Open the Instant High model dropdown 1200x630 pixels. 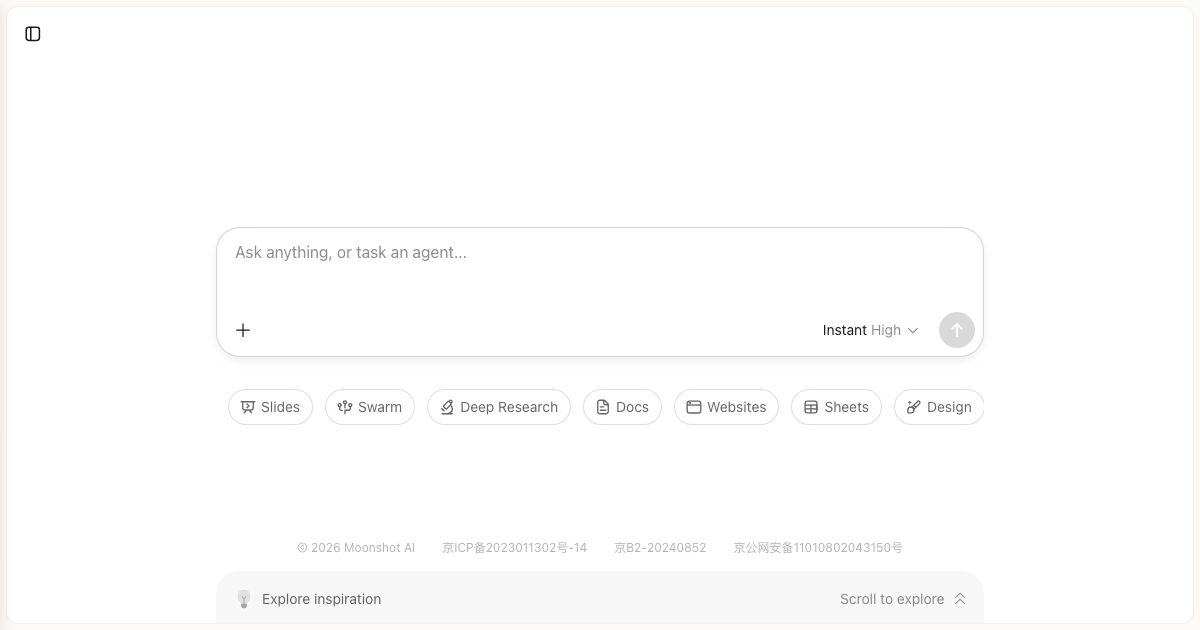click(870, 330)
